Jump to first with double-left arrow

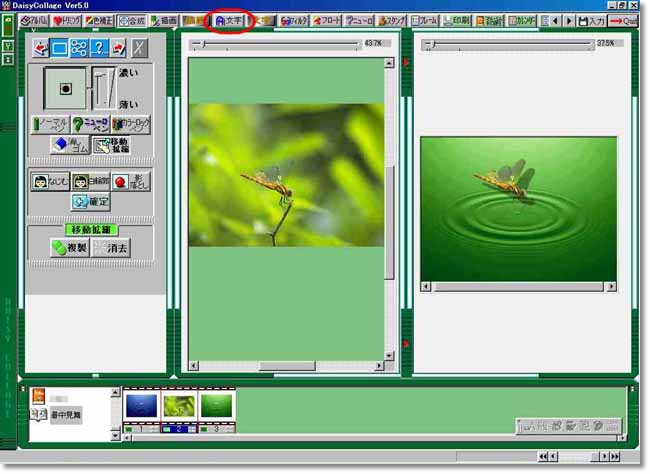pos(543,457)
